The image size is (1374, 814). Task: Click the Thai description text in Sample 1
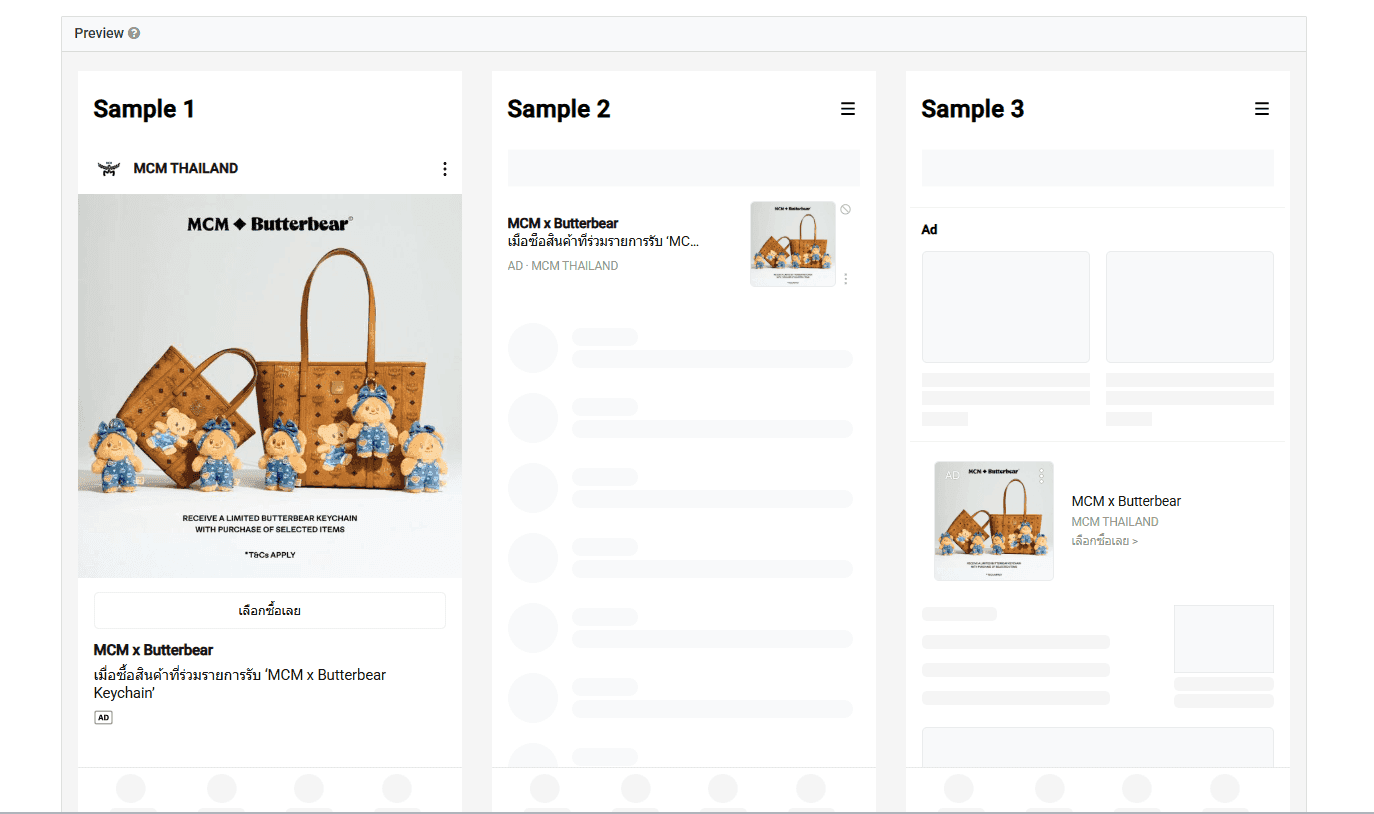tap(240, 683)
